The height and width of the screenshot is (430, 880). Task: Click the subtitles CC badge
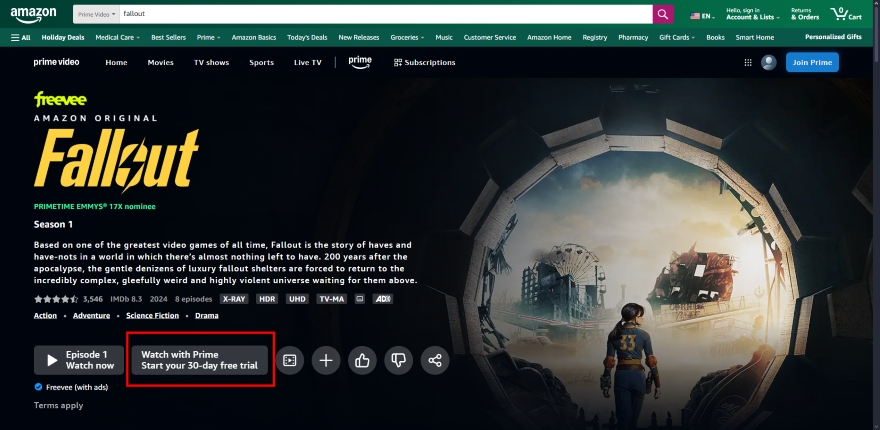click(x=360, y=299)
